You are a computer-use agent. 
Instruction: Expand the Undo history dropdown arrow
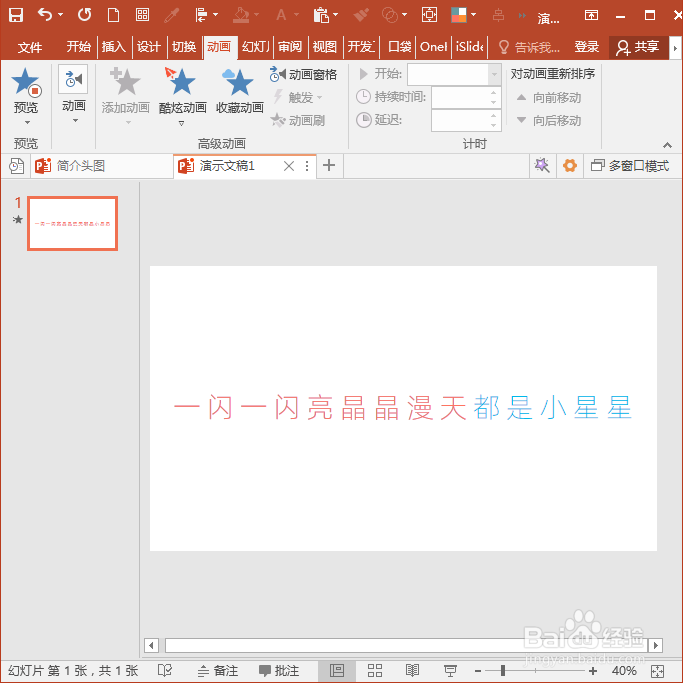61,15
